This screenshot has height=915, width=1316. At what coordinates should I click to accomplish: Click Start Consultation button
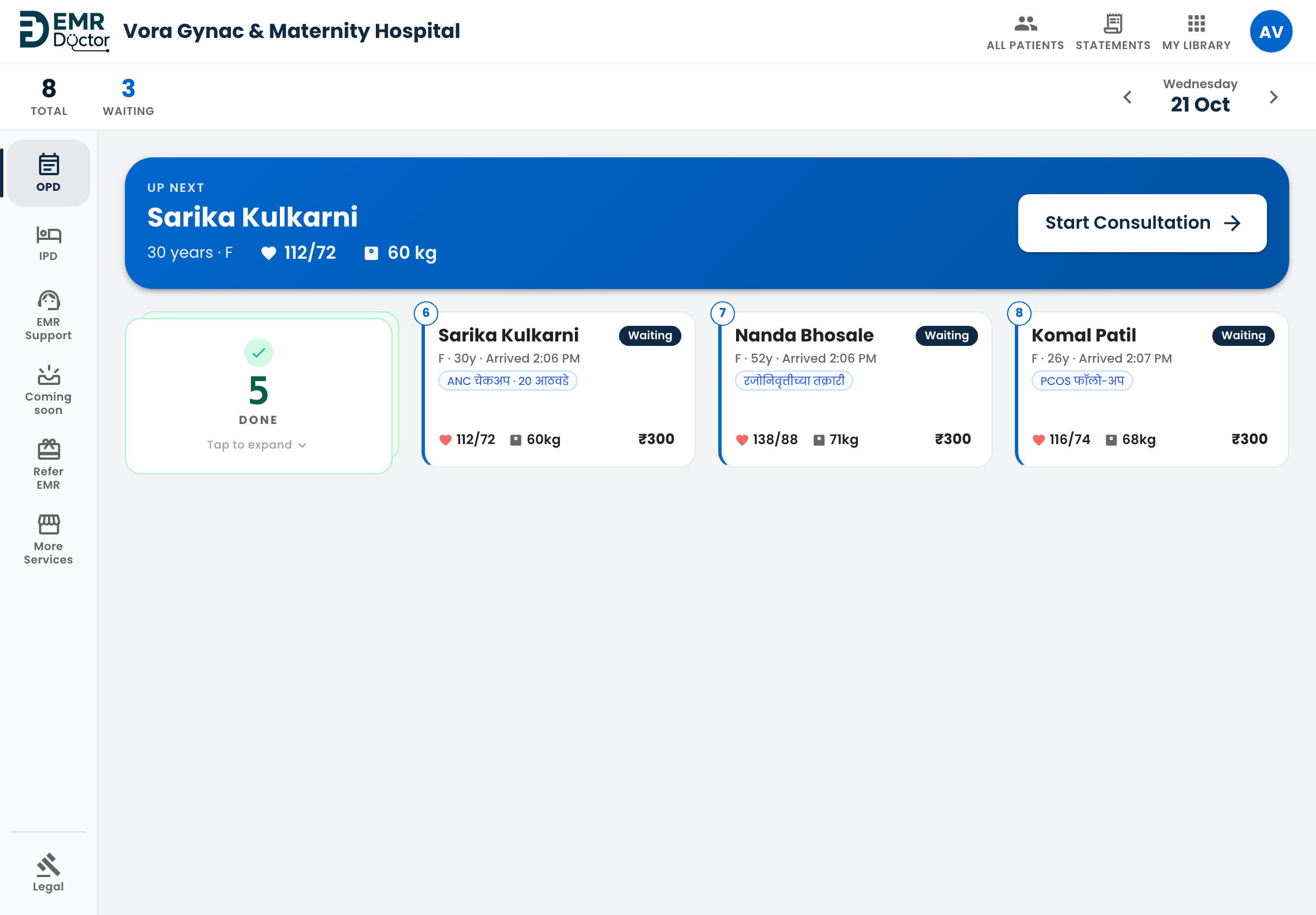tap(1142, 223)
